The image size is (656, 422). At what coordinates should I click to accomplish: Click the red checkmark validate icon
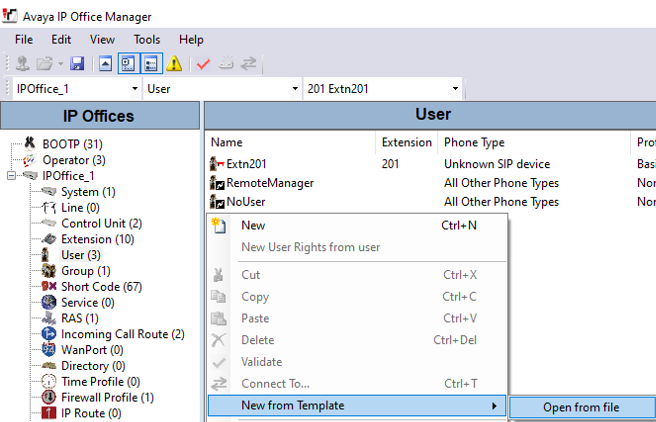click(x=203, y=64)
